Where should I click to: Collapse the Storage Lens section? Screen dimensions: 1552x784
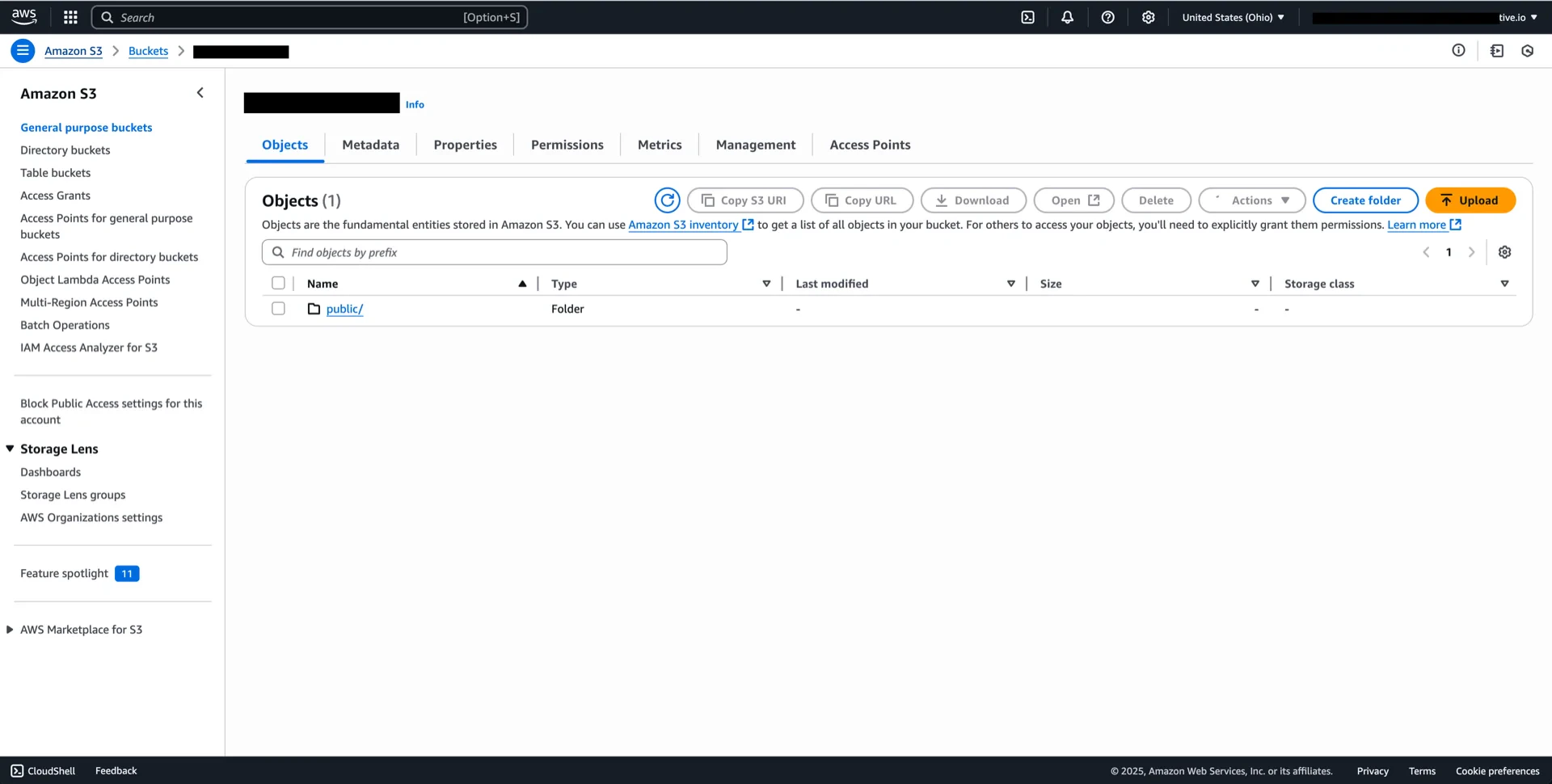[10, 449]
